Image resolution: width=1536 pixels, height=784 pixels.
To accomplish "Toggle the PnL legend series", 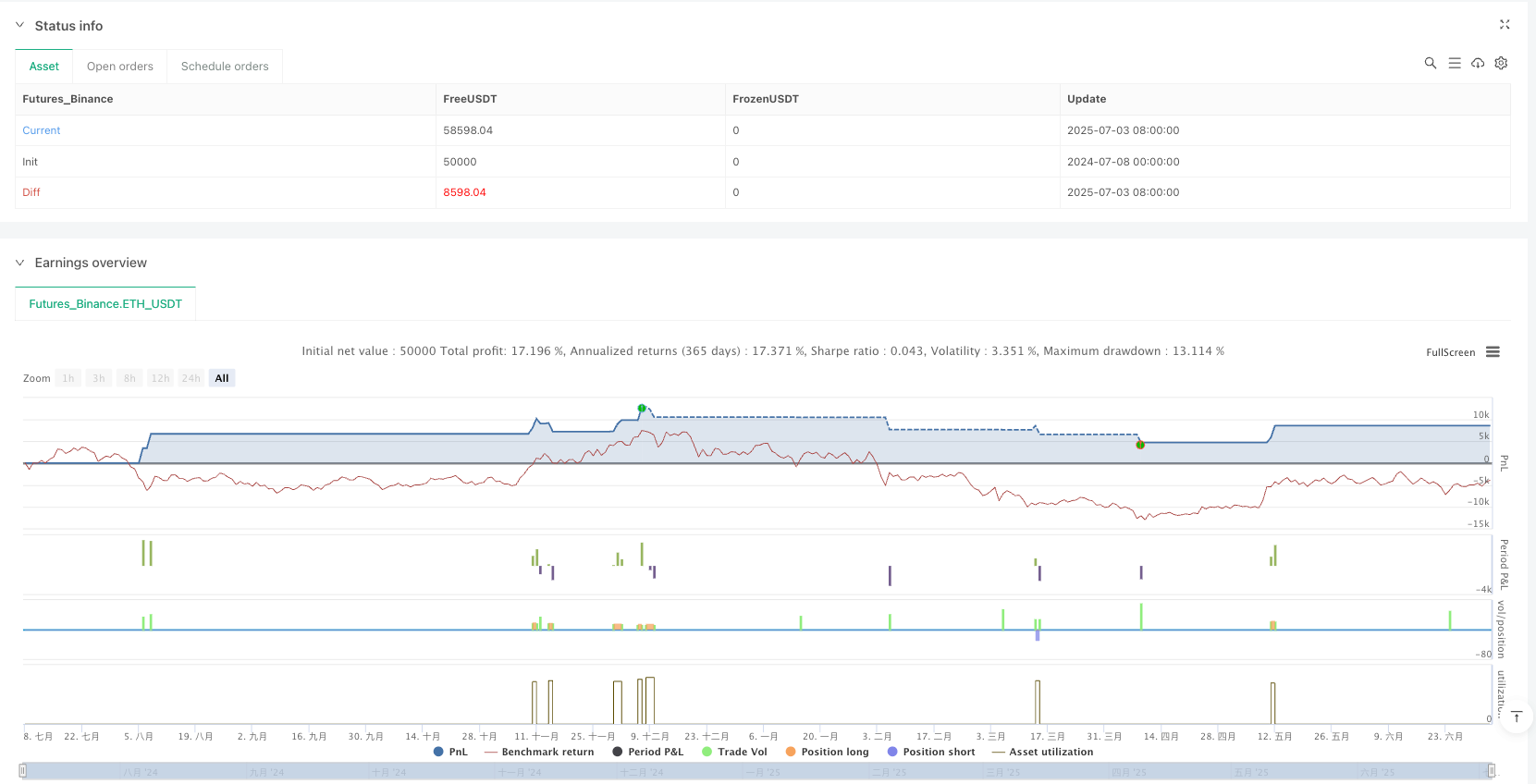I will tap(450, 752).
